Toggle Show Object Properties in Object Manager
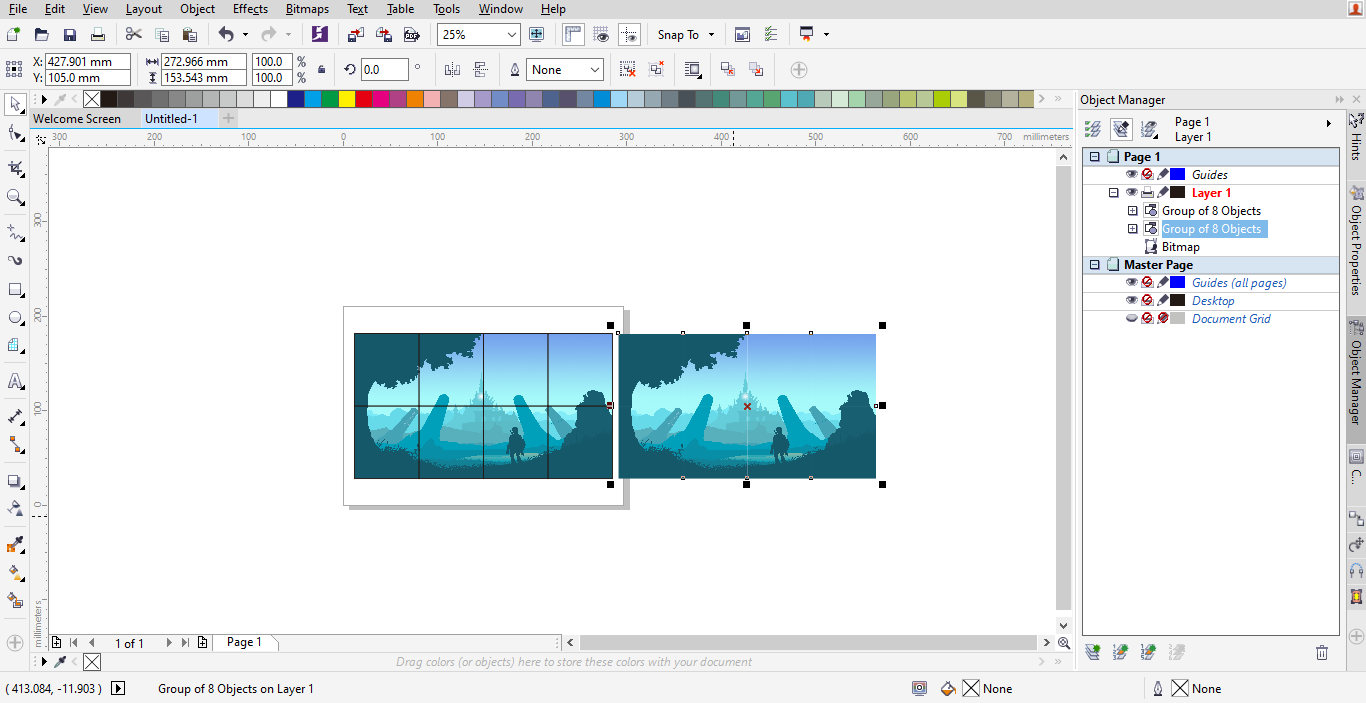This screenshot has height=703, width=1366. point(1093,129)
